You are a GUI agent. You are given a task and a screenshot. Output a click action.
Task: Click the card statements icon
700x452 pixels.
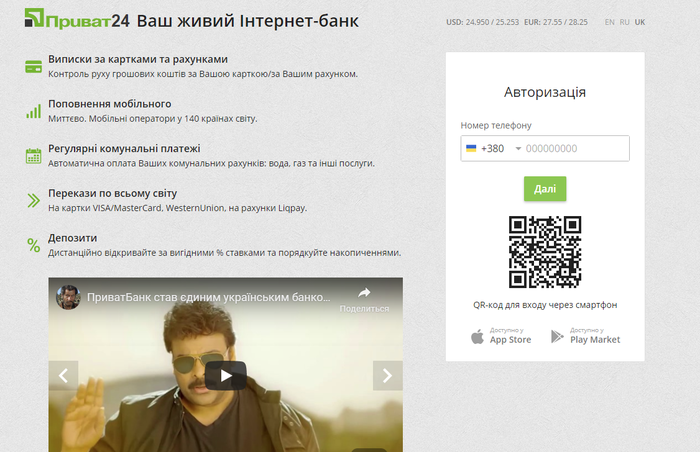coord(33,67)
